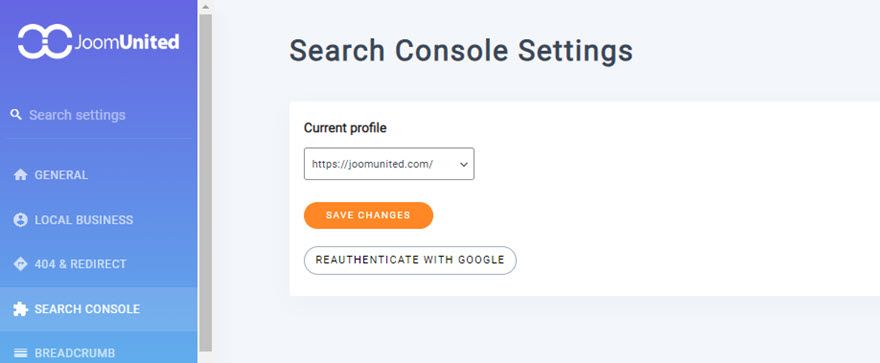Click the Local Business person icon
The width and height of the screenshot is (880, 363).
[20, 220]
